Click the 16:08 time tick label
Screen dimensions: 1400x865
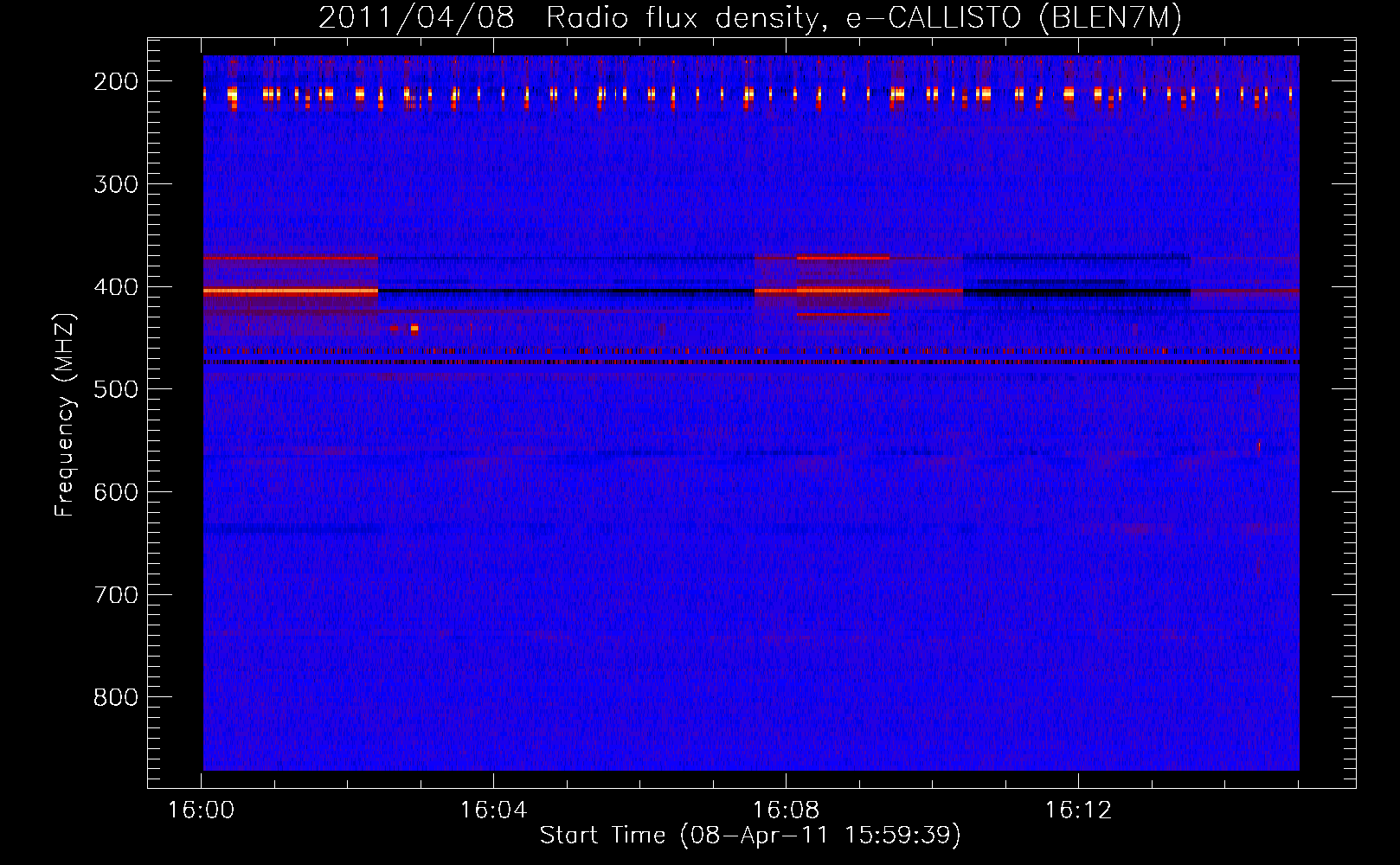point(786,811)
